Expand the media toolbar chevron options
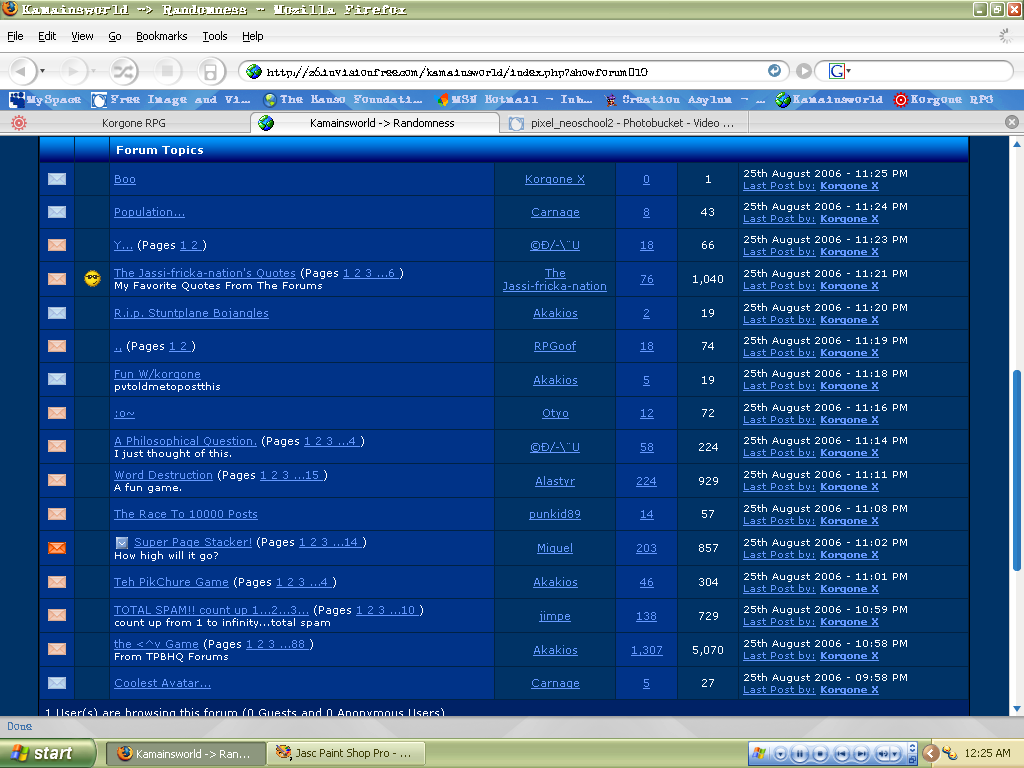Screen dimensions: 1024x768 coord(912,748)
